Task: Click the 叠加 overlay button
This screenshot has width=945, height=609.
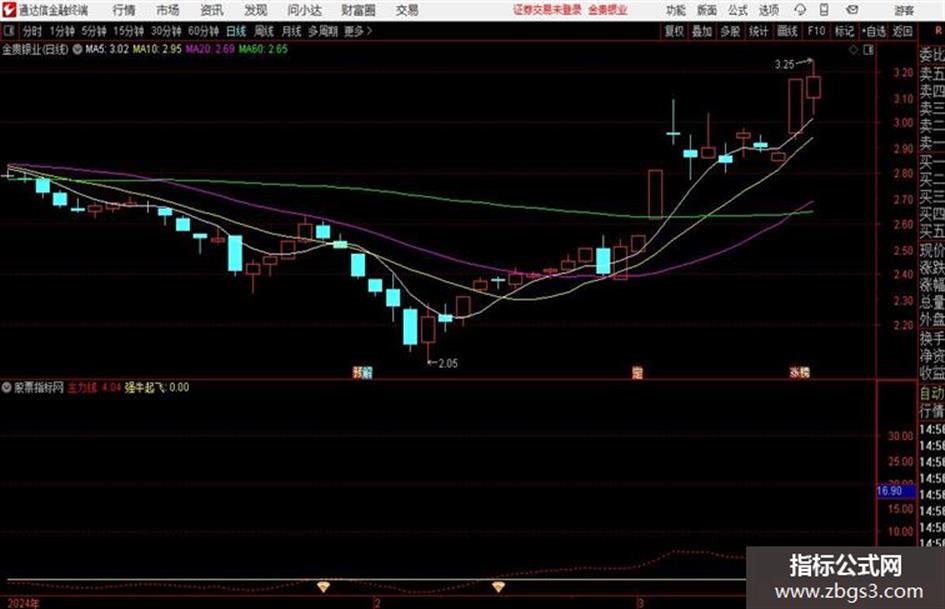Action: [x=702, y=31]
